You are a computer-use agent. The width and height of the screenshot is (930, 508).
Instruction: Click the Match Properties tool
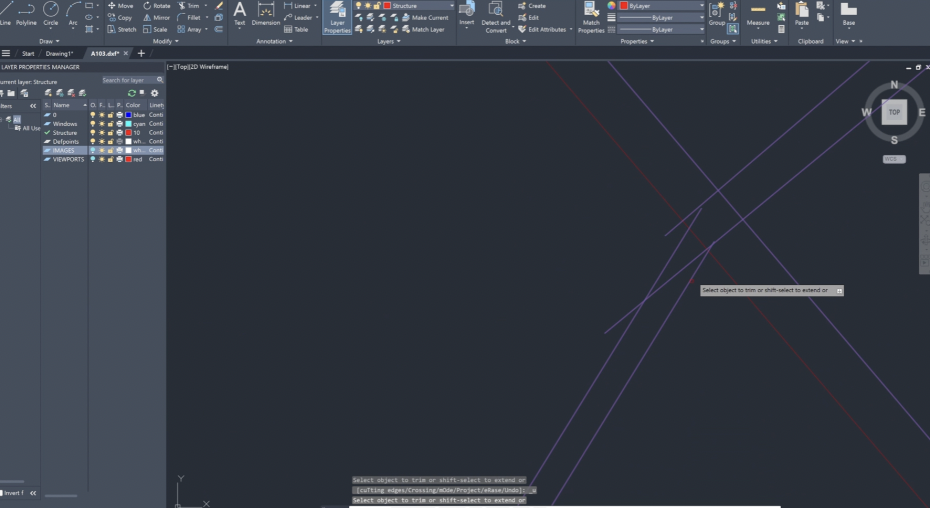[591, 17]
